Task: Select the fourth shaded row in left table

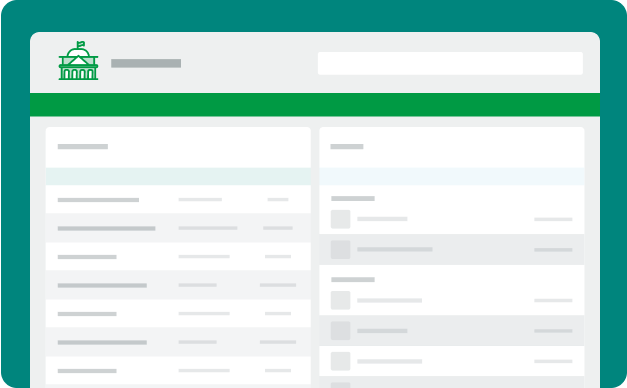Action: tap(178, 285)
